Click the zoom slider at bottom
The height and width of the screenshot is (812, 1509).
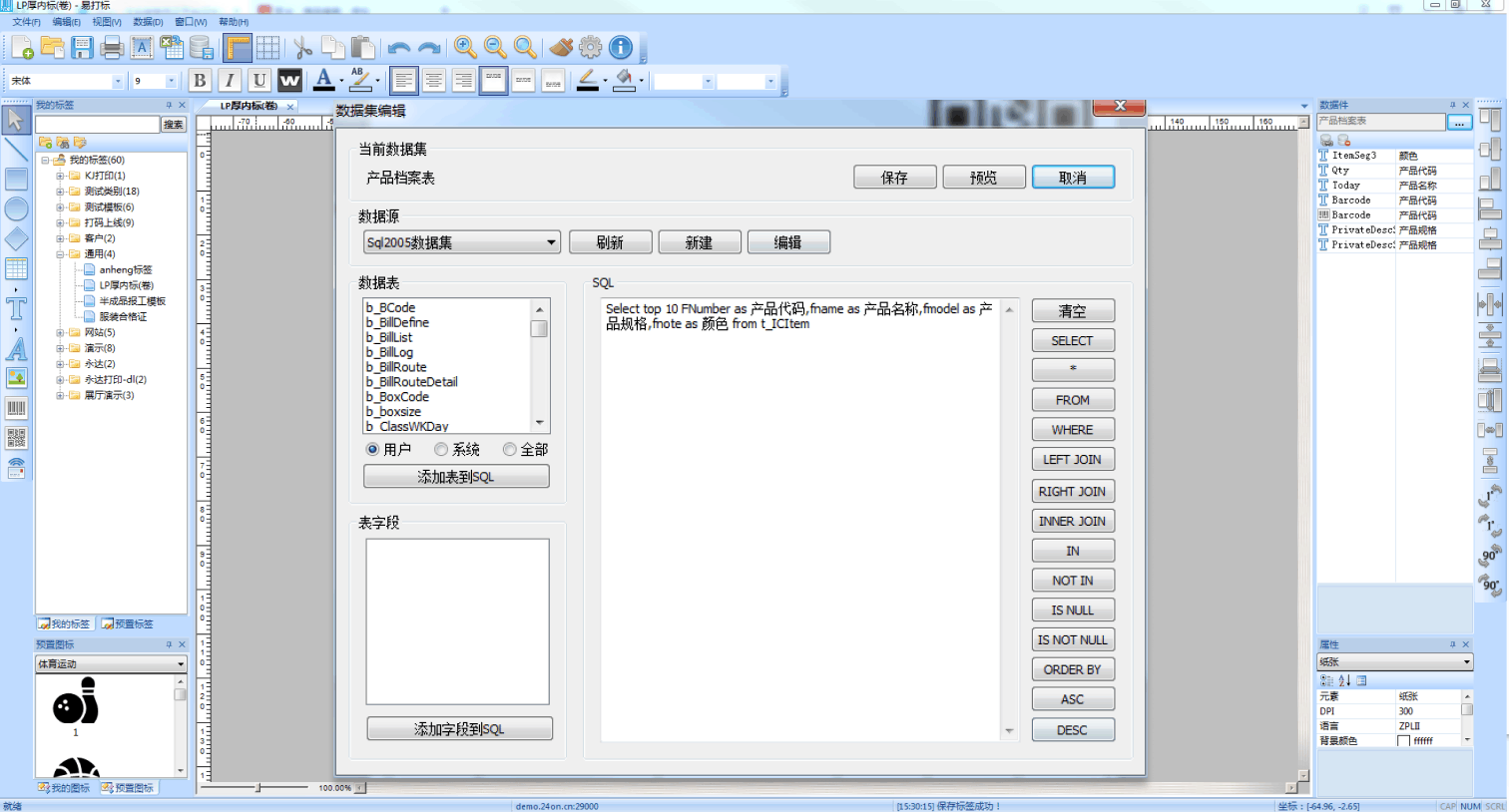258,788
